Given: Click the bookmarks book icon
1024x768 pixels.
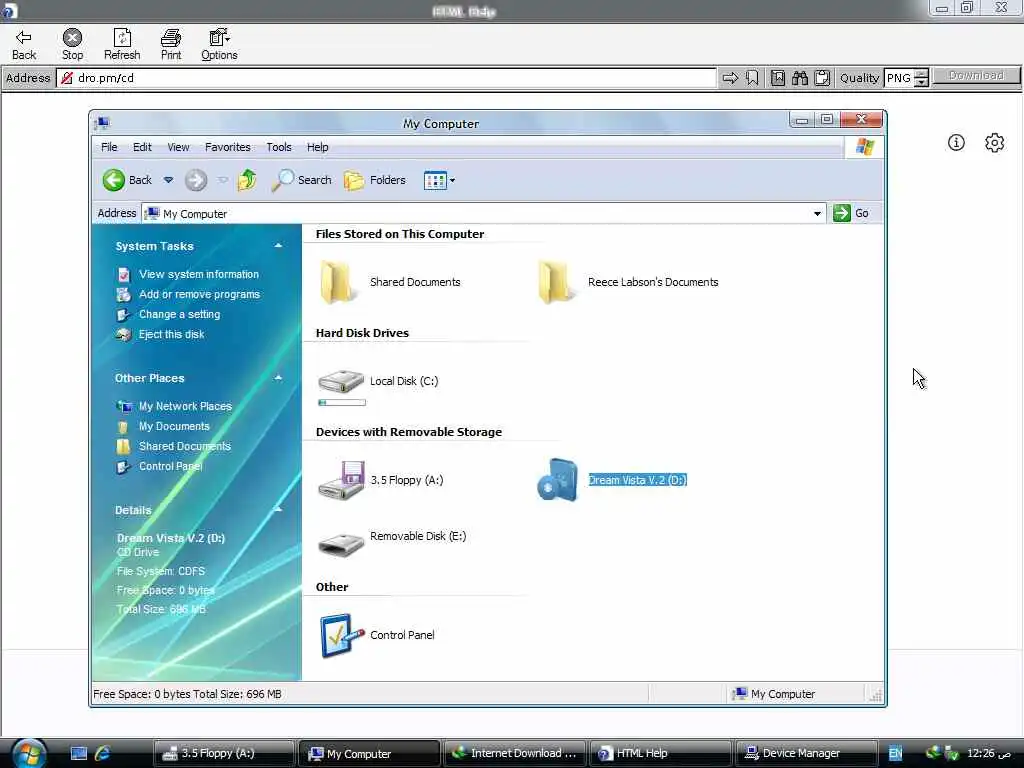Looking at the screenshot, I should (778, 78).
